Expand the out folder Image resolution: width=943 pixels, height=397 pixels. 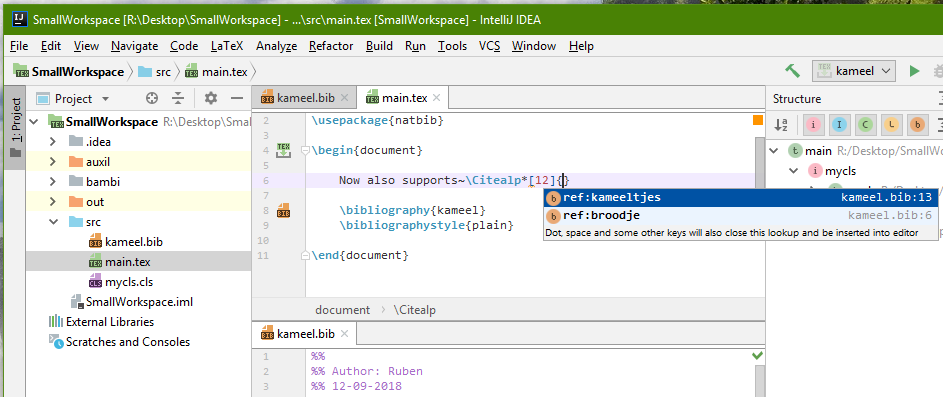(x=53, y=202)
